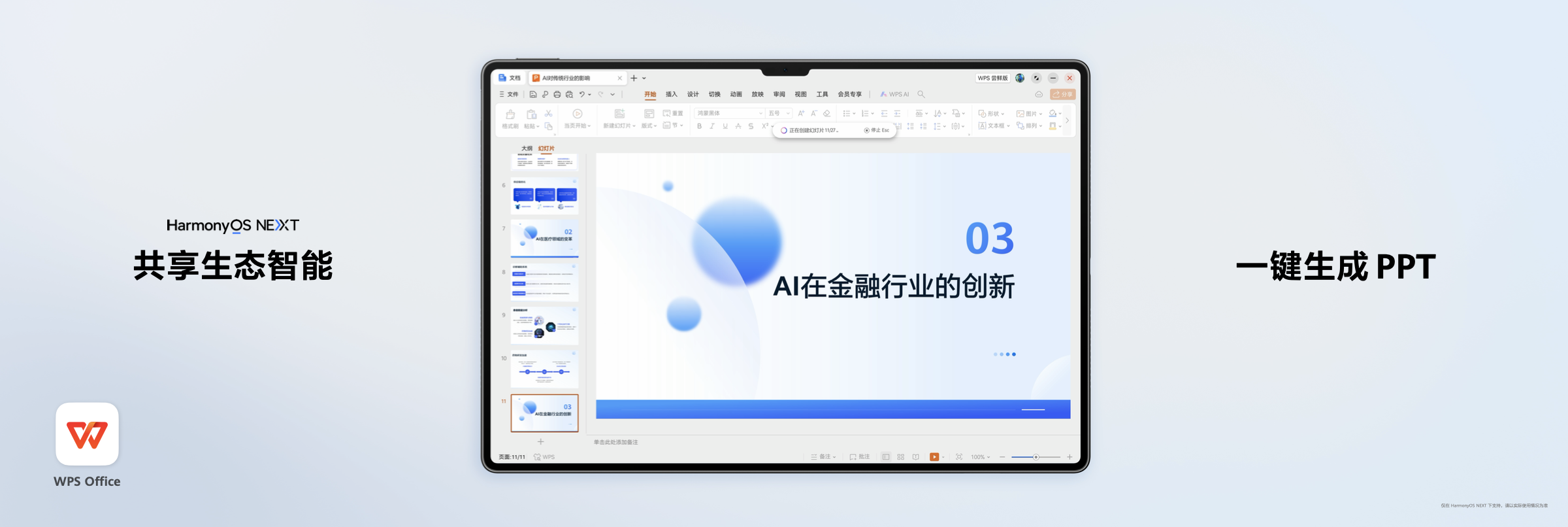Click the 分享 share button
The width and height of the screenshot is (1568, 527).
pos(1062,94)
